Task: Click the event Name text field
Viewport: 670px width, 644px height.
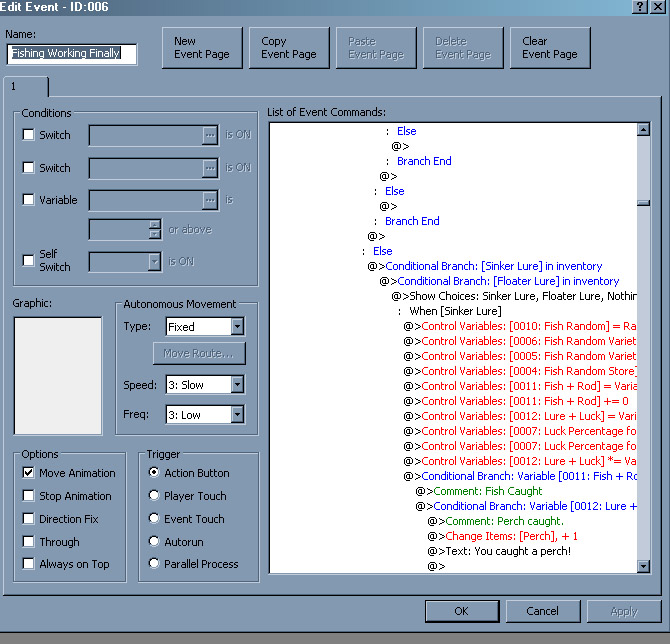Action: point(71,54)
